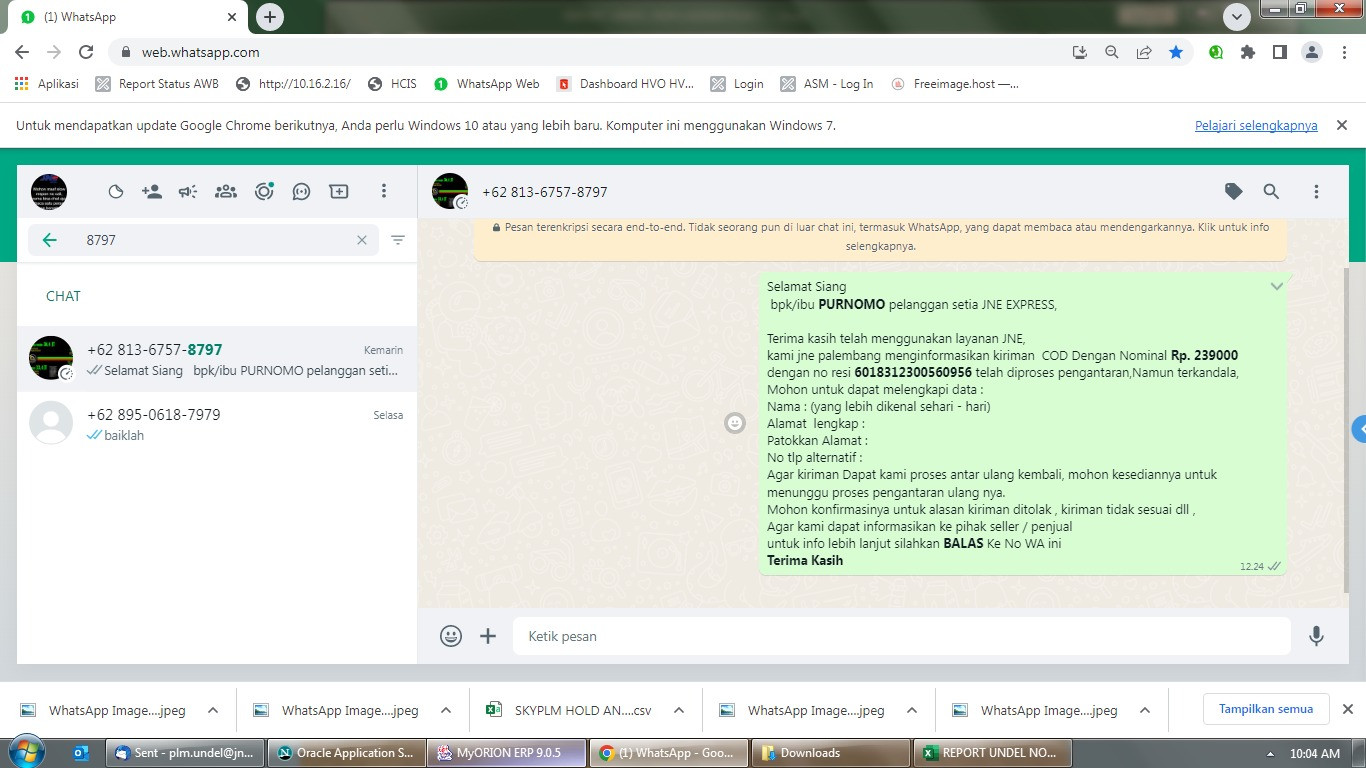React to message with emoji smiley button
1366x768 pixels.
click(x=735, y=423)
